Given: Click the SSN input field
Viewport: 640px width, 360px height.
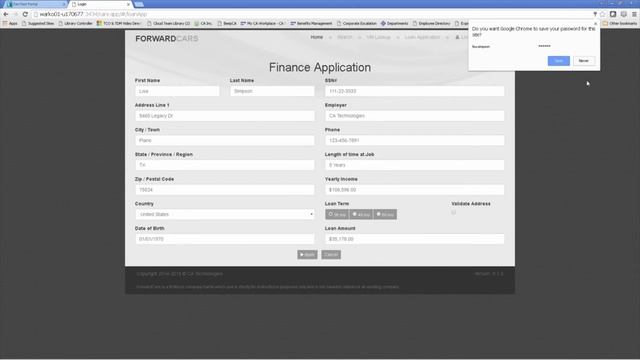Looking at the screenshot, I should [414, 91].
